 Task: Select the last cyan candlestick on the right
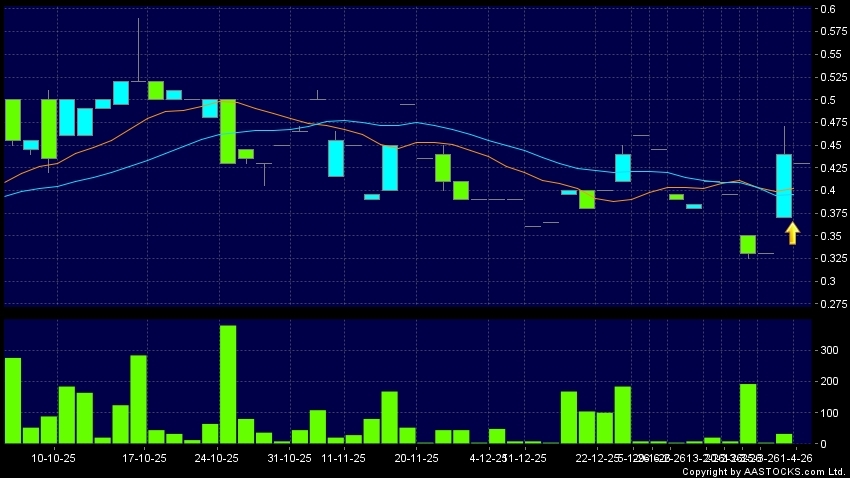(784, 186)
